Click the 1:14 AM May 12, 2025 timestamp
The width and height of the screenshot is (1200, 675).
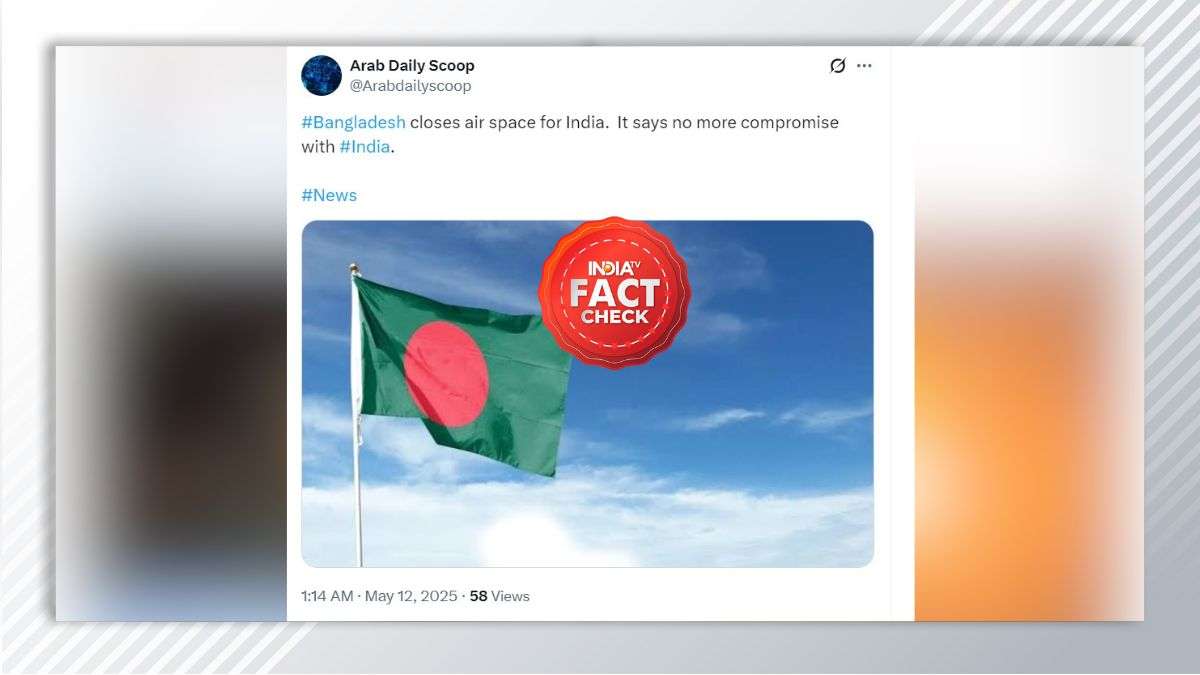(x=379, y=596)
